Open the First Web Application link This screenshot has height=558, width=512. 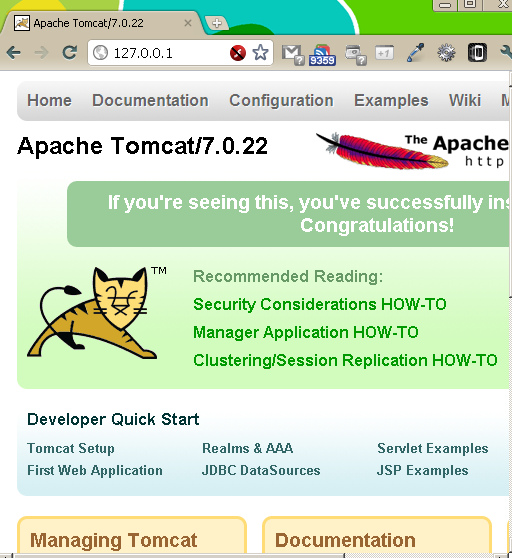tap(95, 470)
